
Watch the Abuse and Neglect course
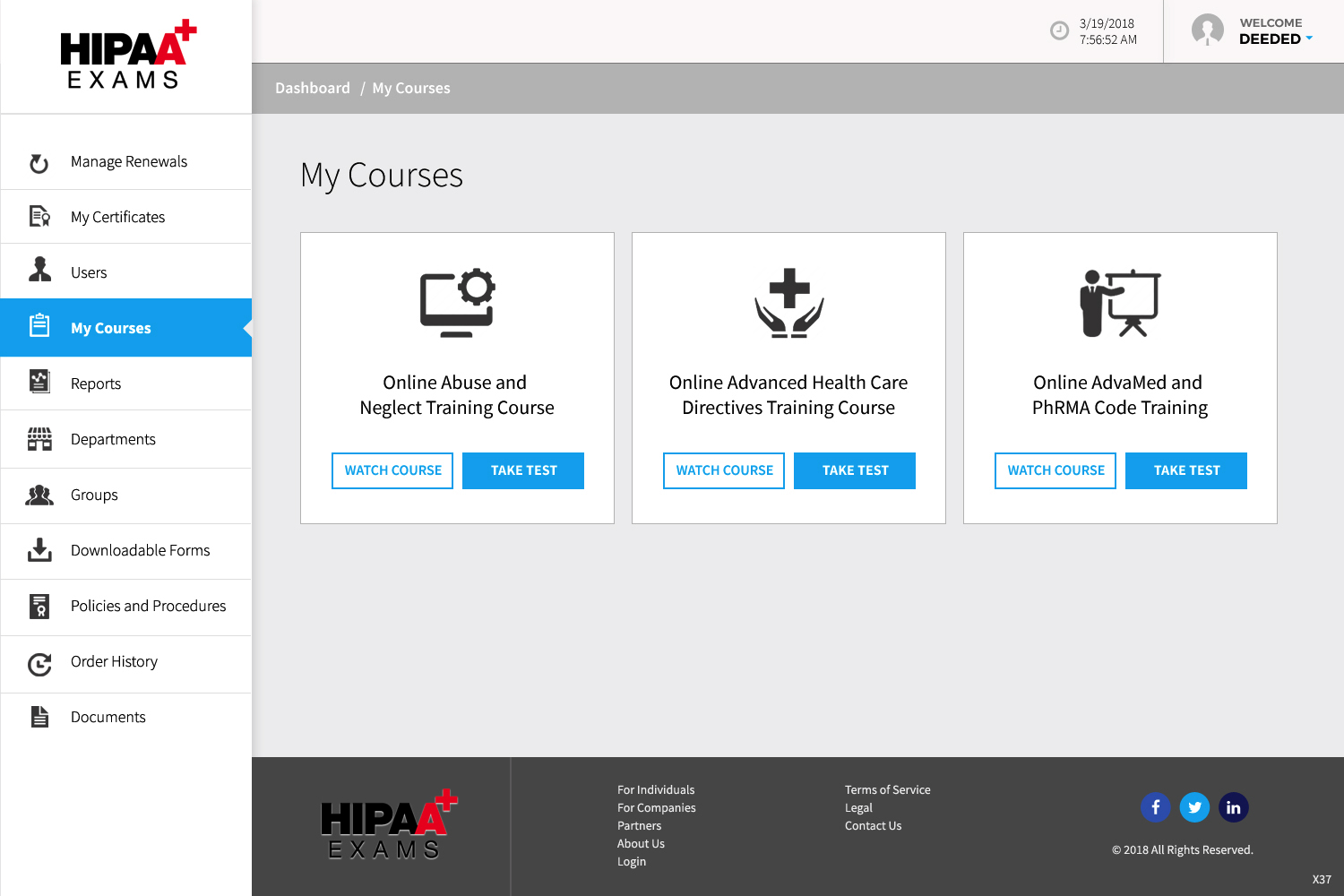(392, 470)
